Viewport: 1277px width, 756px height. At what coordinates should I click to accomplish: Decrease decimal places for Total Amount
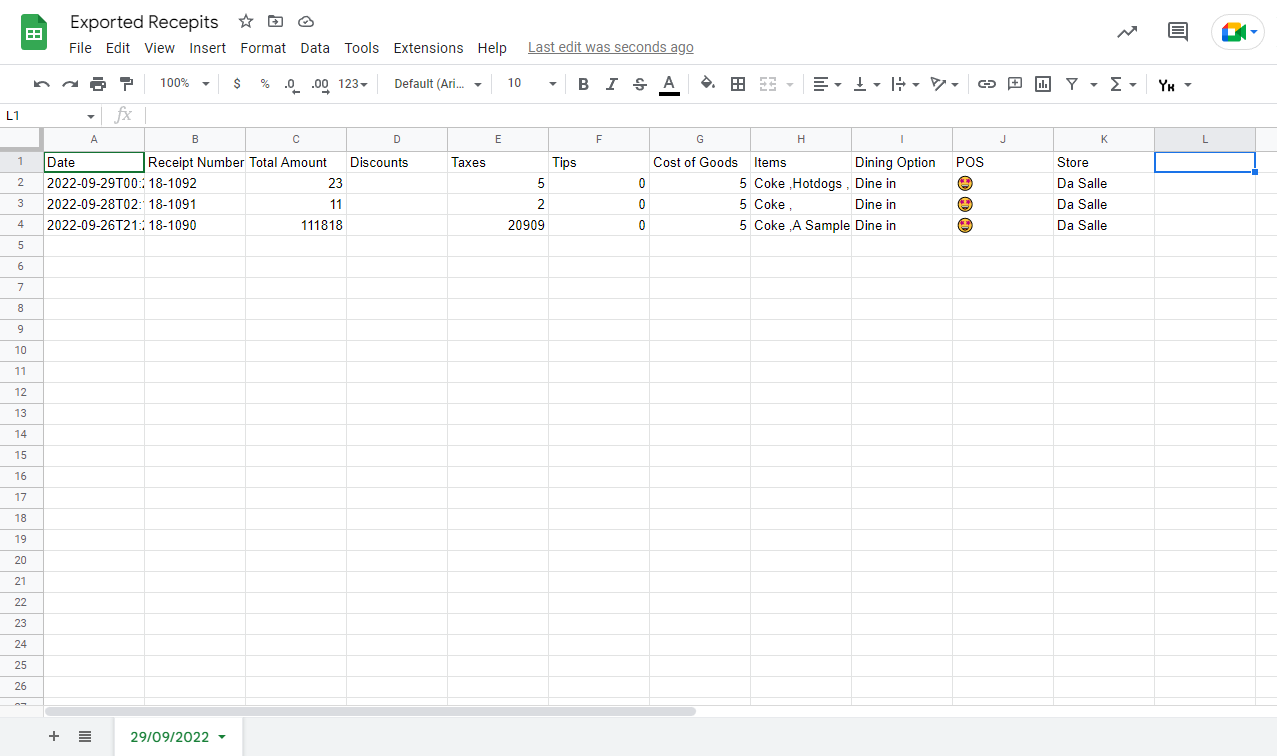(x=289, y=84)
